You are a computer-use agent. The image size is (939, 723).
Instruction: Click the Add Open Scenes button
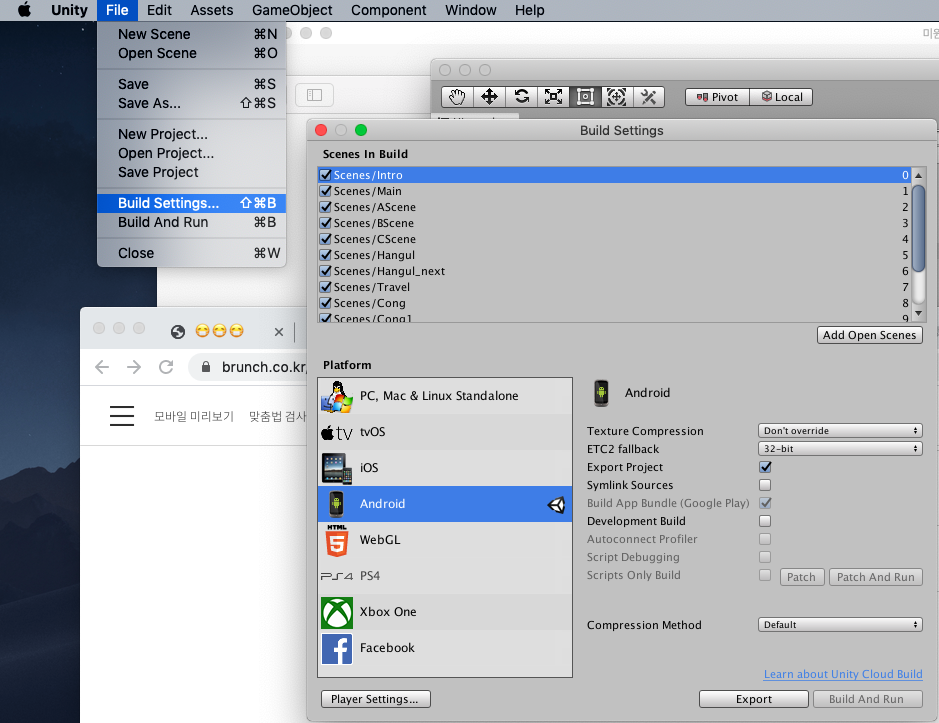click(870, 335)
